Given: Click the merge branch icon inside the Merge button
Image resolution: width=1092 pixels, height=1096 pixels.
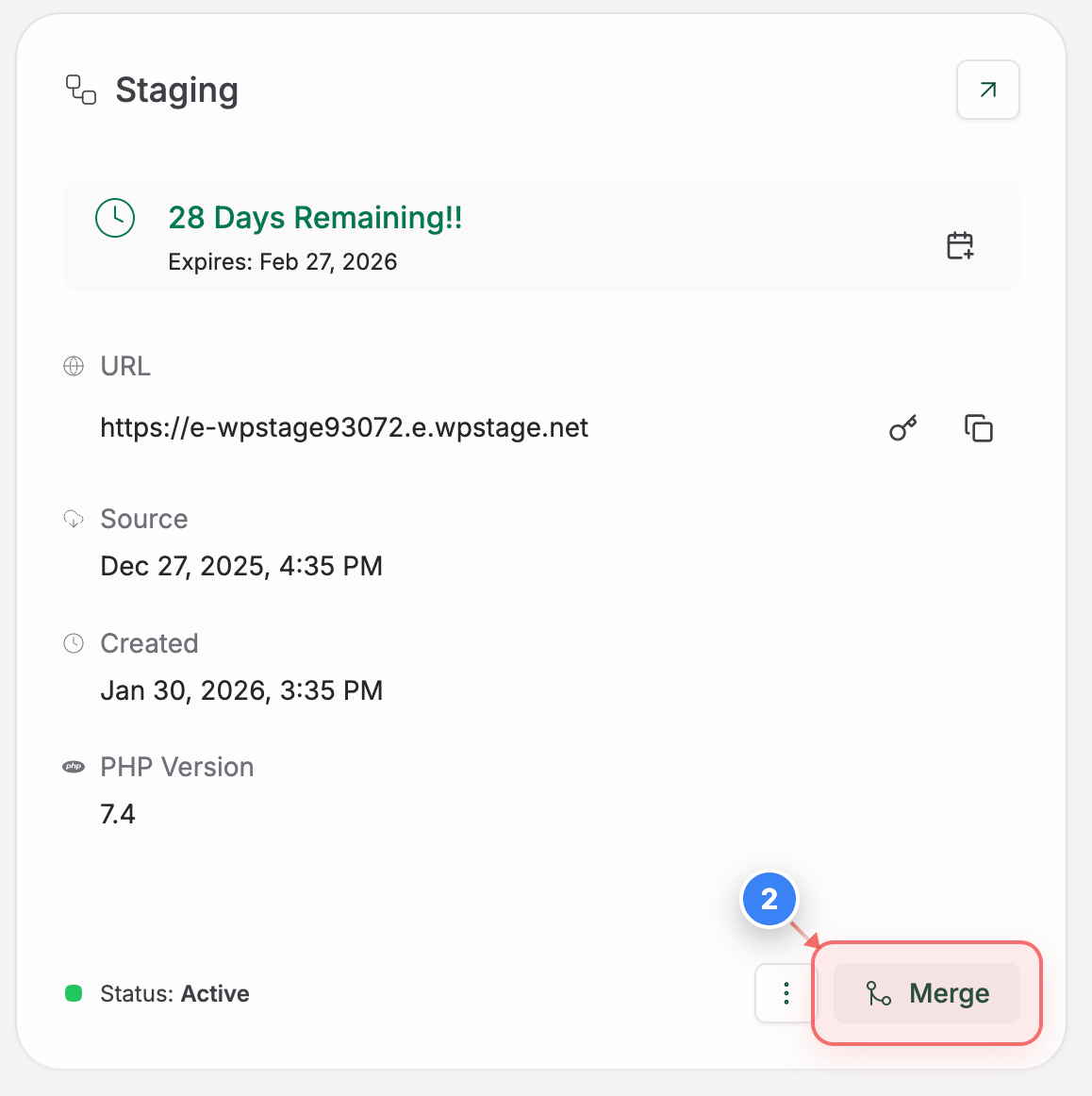Looking at the screenshot, I should (x=878, y=993).
